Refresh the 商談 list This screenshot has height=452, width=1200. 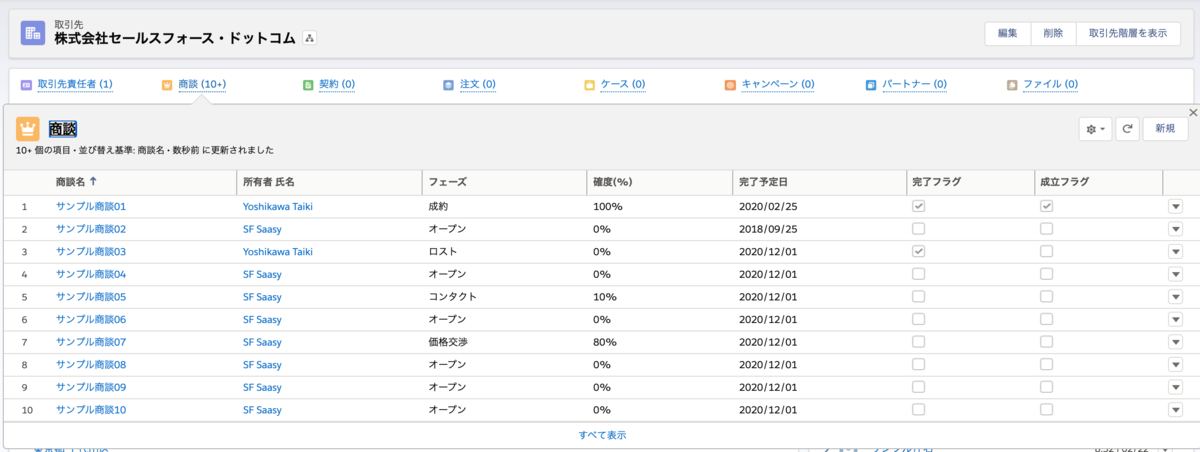click(1127, 129)
